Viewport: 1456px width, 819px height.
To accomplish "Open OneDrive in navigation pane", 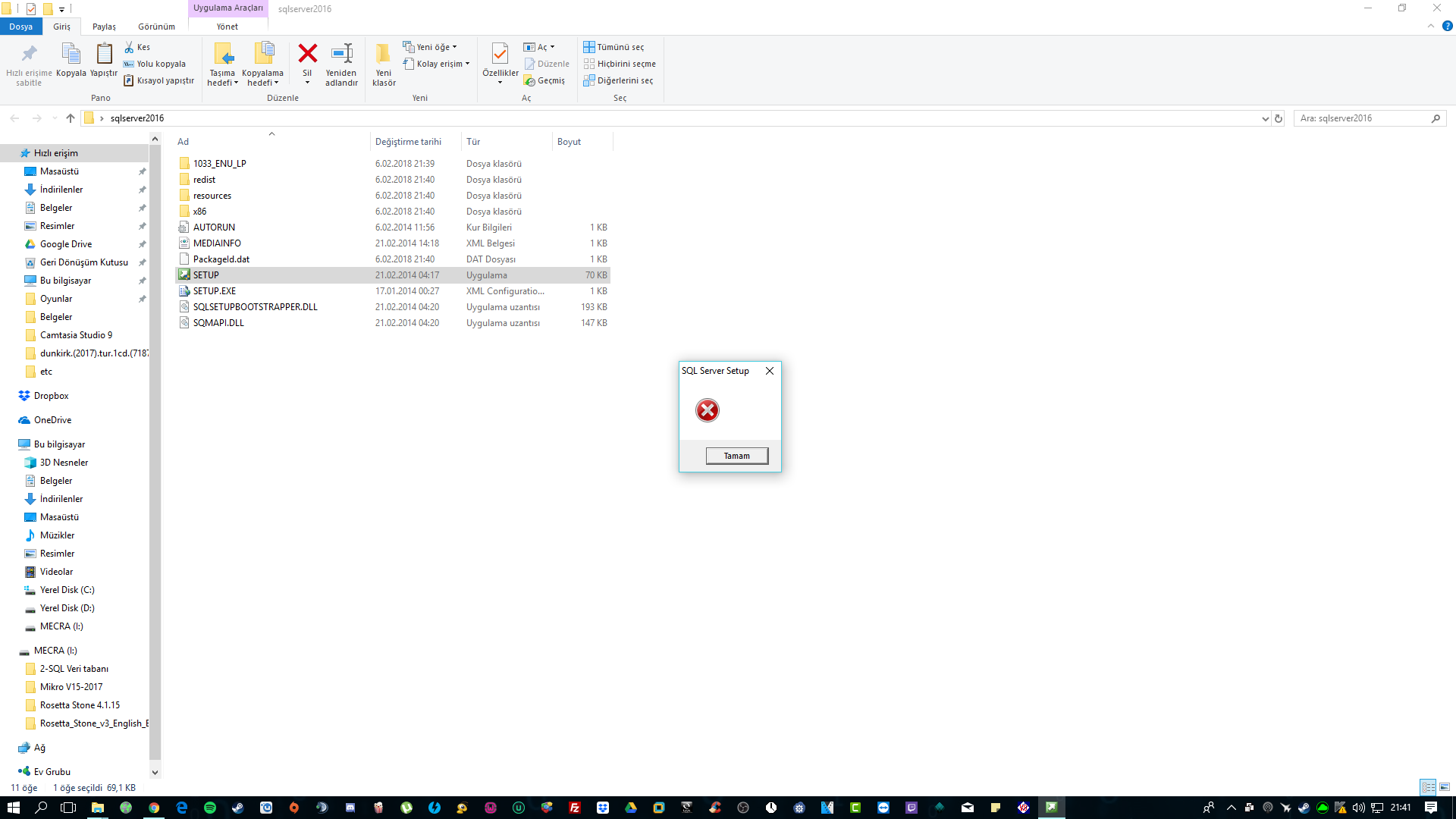I will (52, 420).
